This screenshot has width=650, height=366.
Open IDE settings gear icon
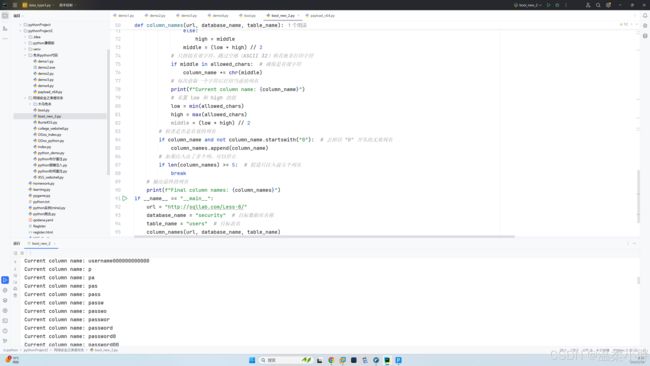coord(609,5)
